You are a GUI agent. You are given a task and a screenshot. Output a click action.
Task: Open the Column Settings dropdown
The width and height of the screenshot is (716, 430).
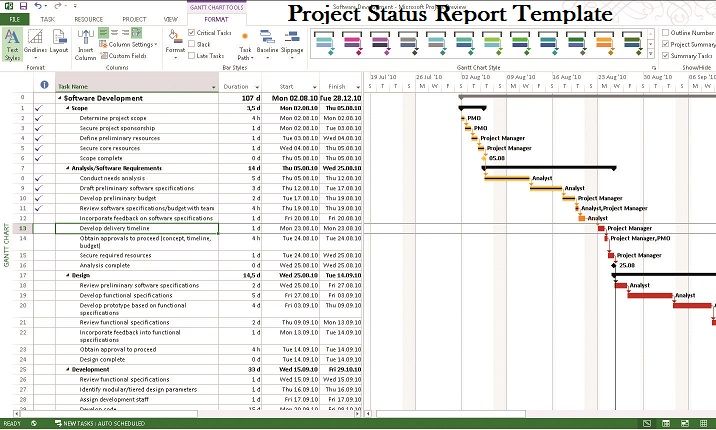[128, 44]
